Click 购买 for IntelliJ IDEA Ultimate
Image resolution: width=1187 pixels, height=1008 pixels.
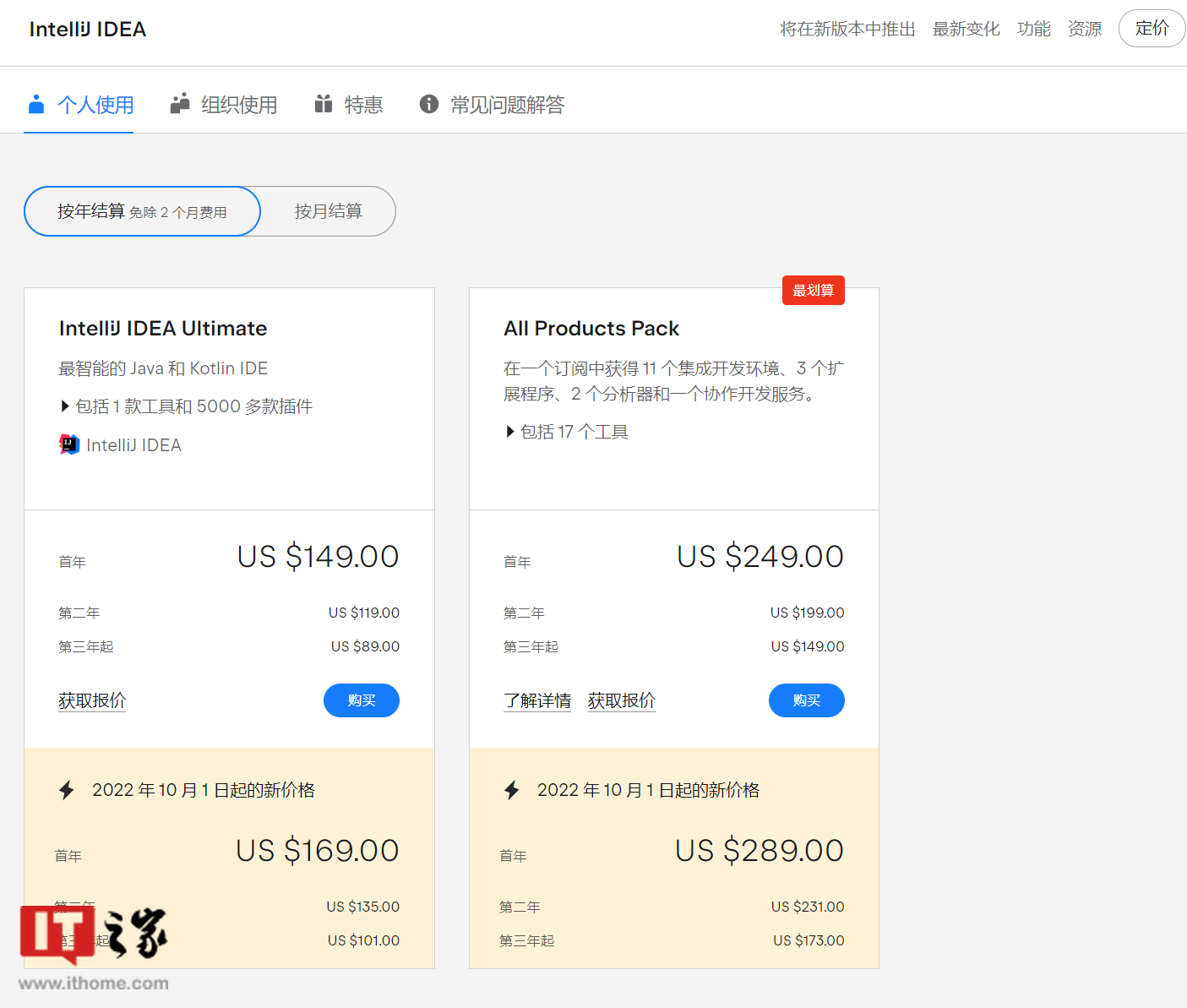coord(362,700)
